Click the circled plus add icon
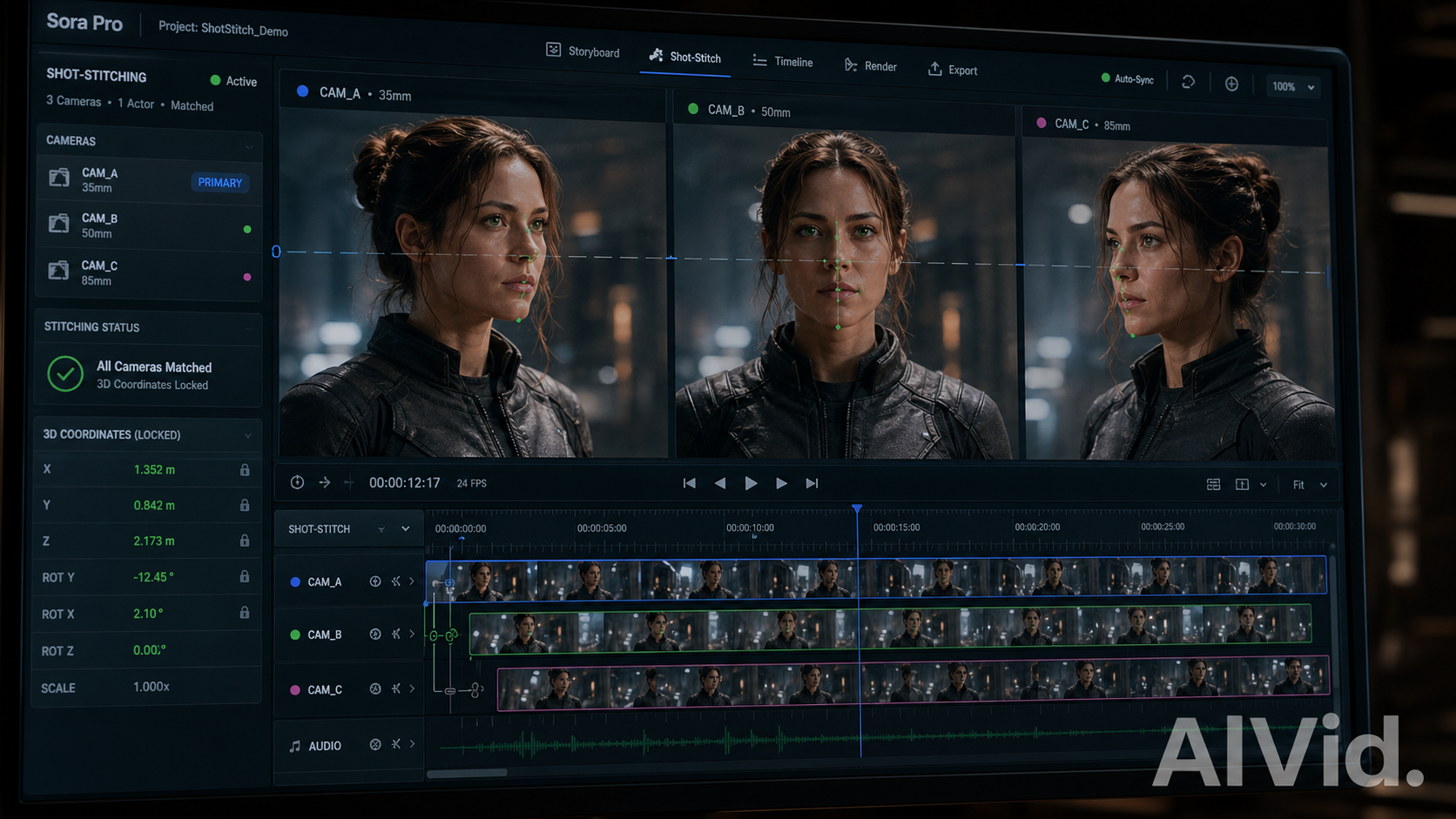The width and height of the screenshot is (1456, 819). point(1231,84)
